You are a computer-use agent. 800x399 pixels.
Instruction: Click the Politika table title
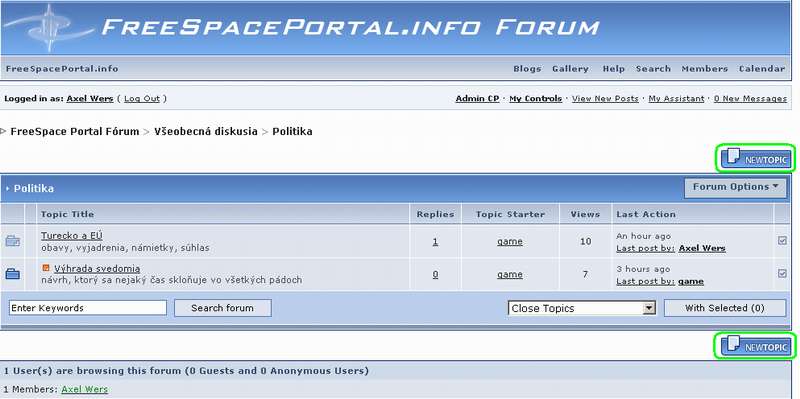[34, 189]
